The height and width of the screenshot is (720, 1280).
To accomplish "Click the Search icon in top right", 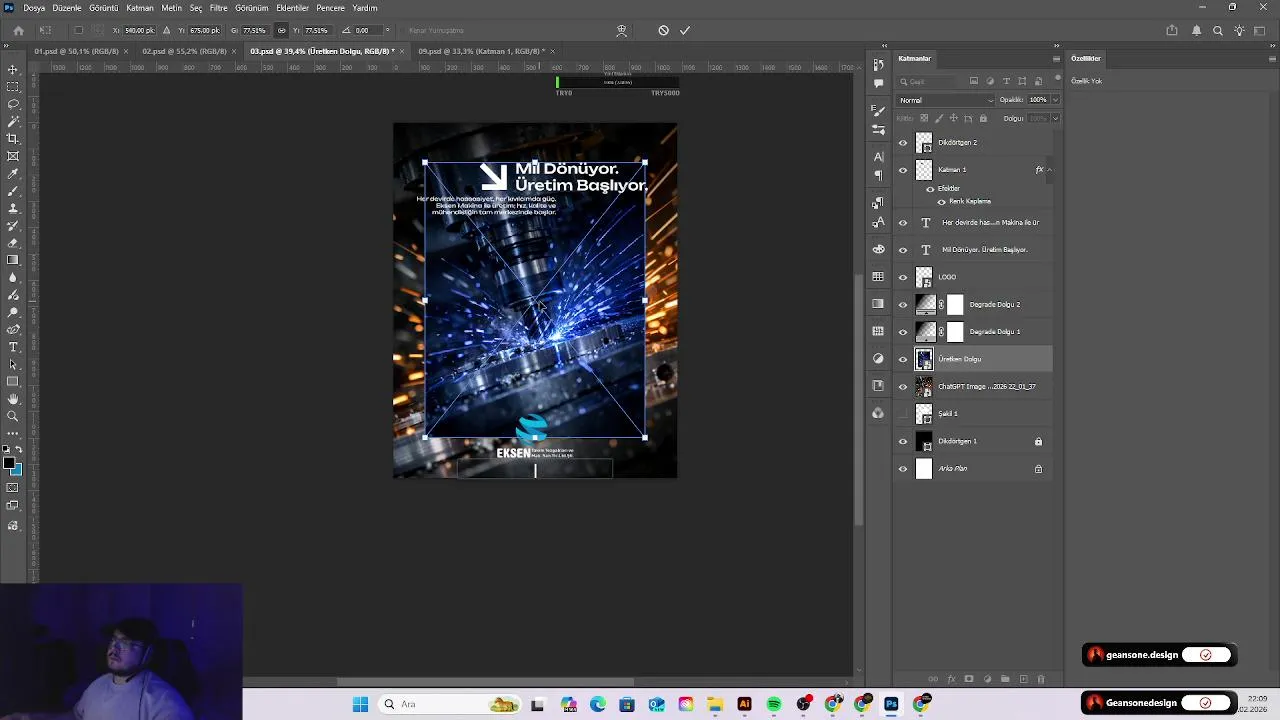I will coord(1218,30).
